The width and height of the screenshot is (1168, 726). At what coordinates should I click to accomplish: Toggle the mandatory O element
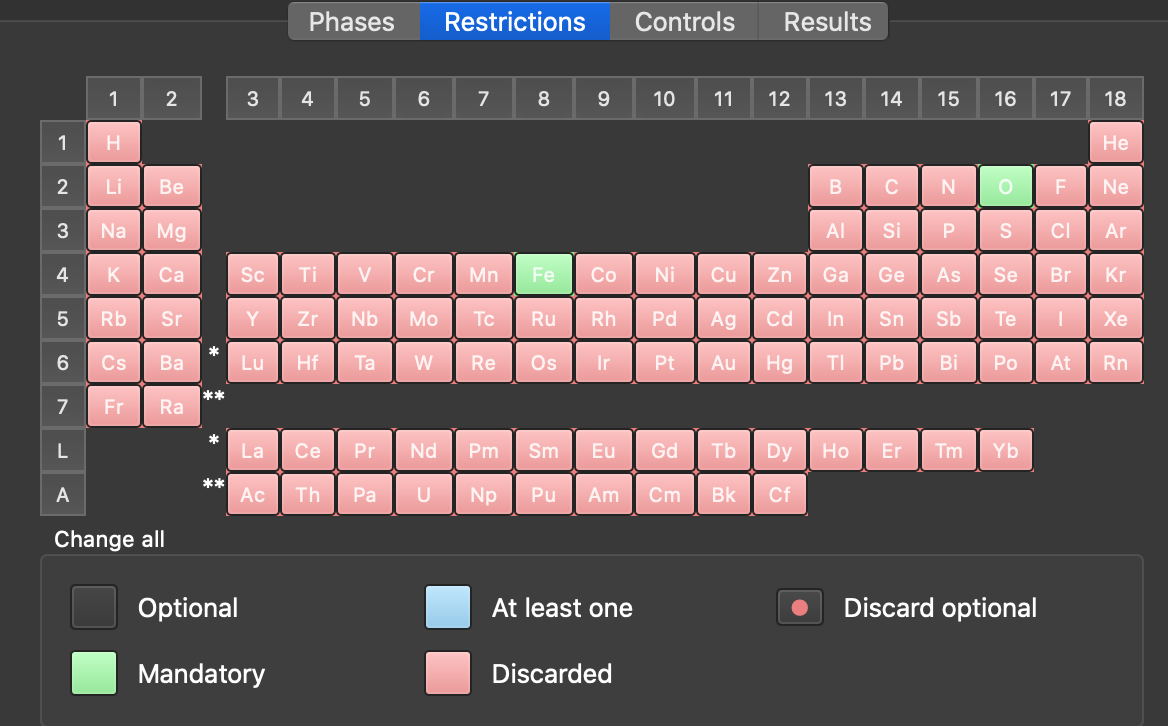pyautogui.click(x=1005, y=187)
